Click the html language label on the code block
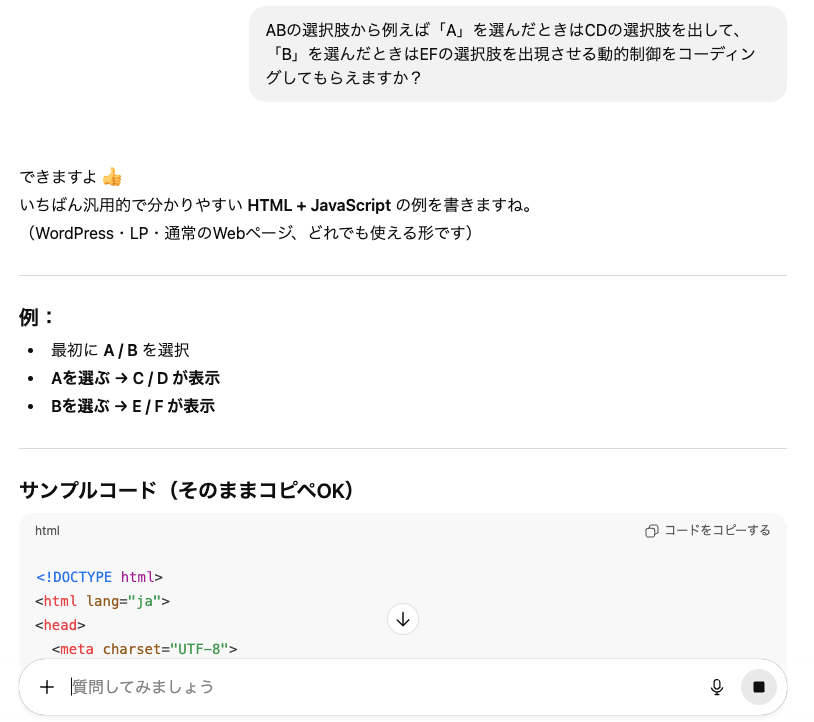 pyautogui.click(x=47, y=531)
